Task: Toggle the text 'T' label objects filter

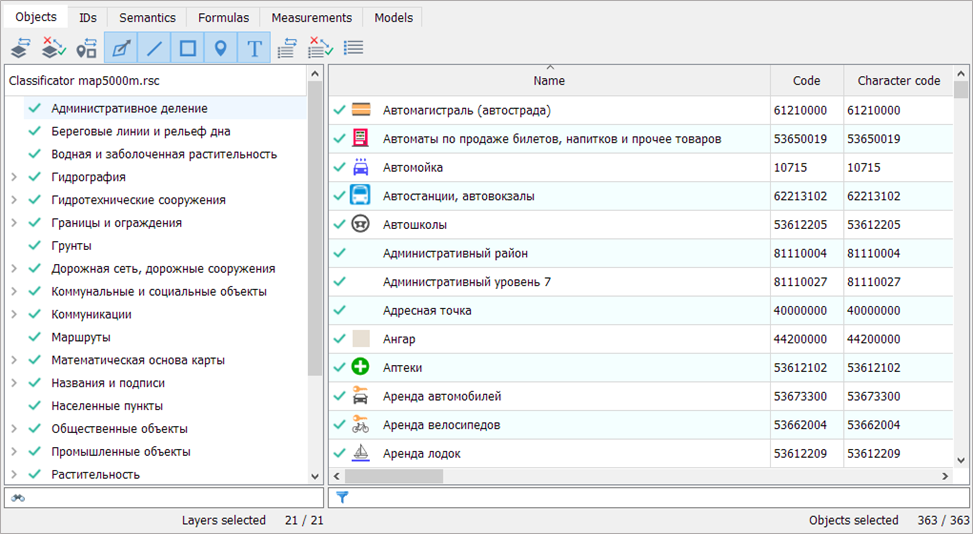Action: [255, 48]
